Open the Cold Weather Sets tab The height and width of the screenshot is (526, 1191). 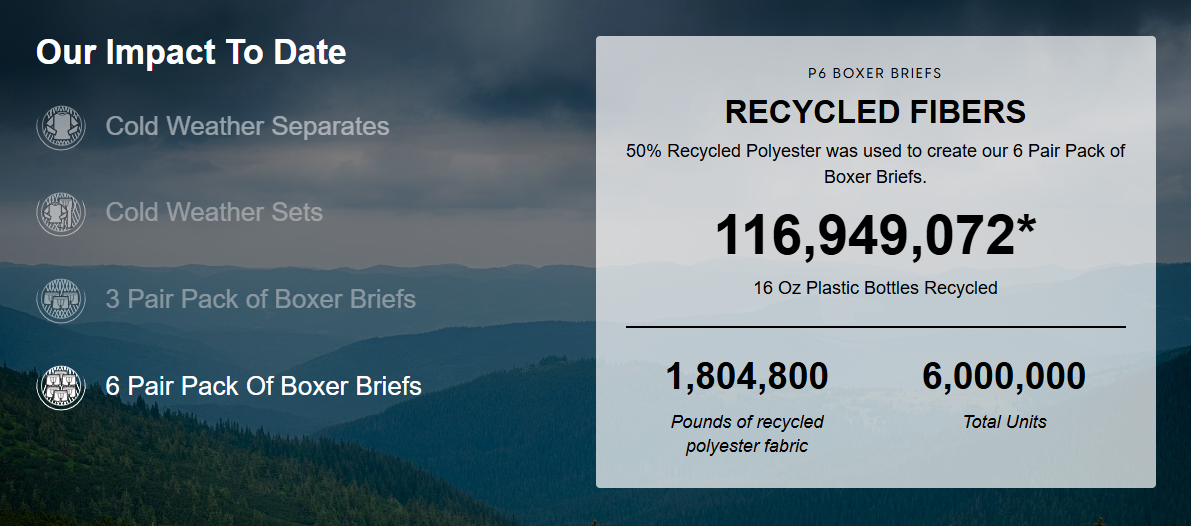click(214, 213)
